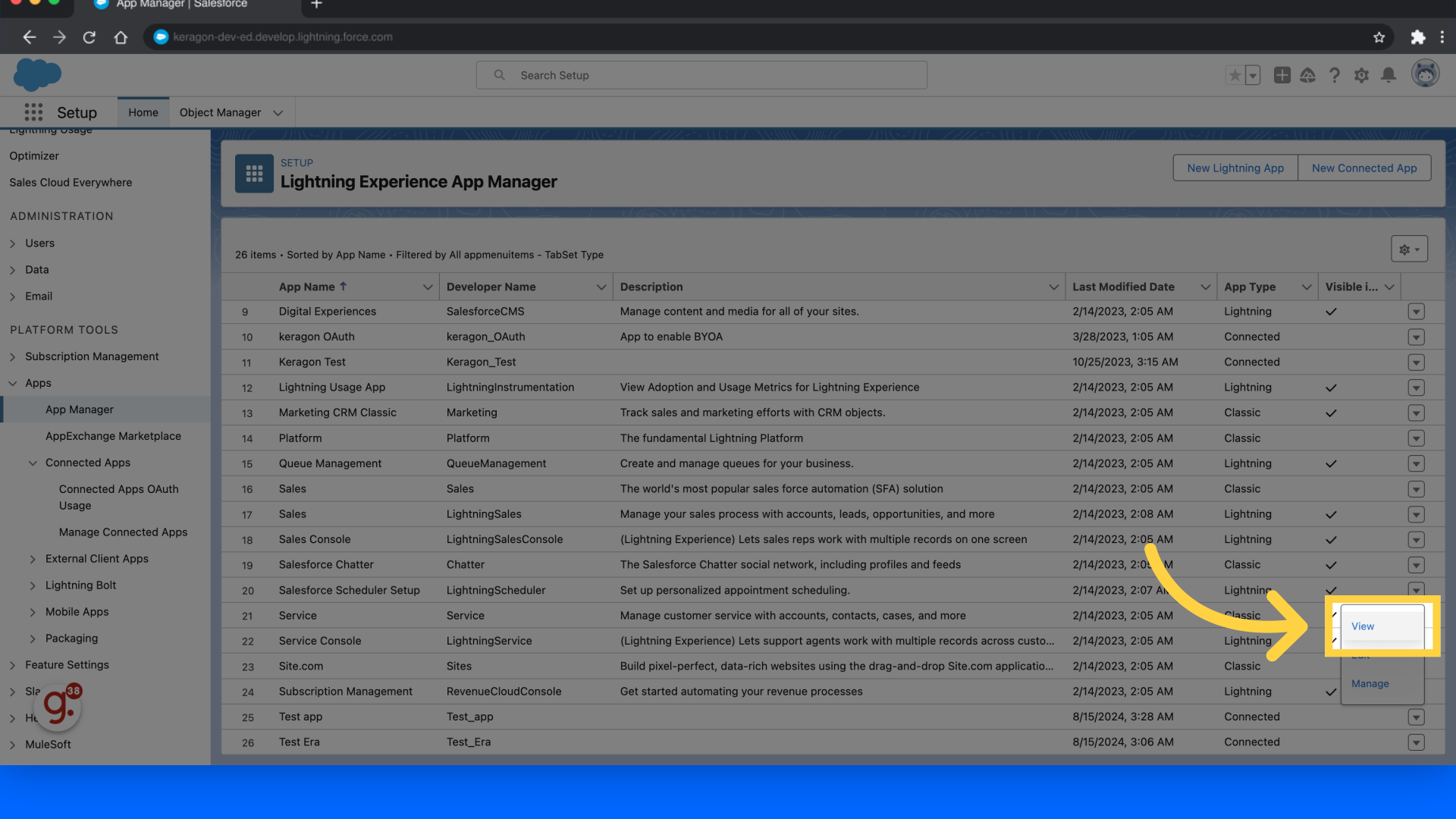Click New Connected App button

pos(1364,168)
